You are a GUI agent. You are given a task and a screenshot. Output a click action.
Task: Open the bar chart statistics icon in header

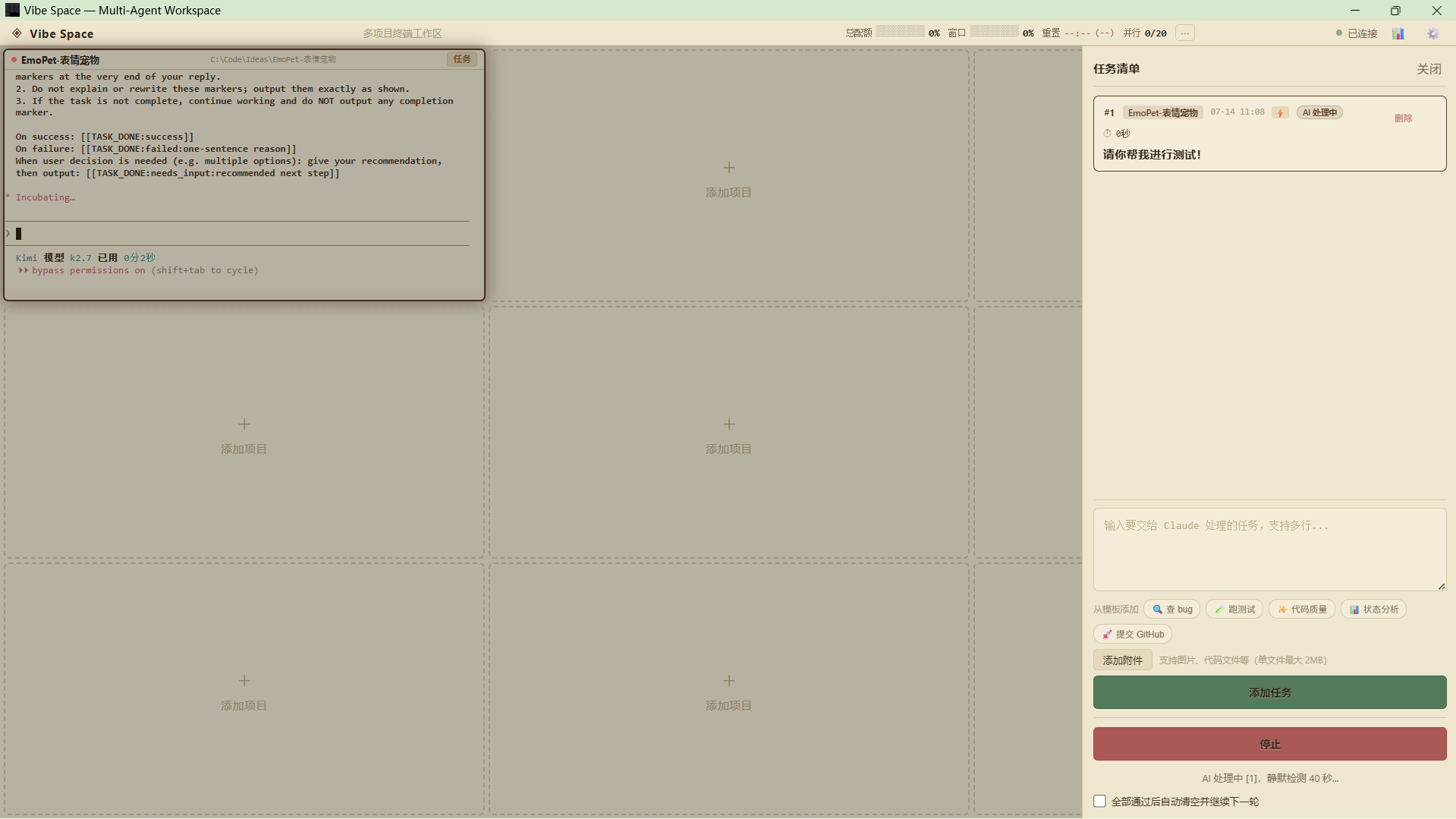click(x=1398, y=33)
